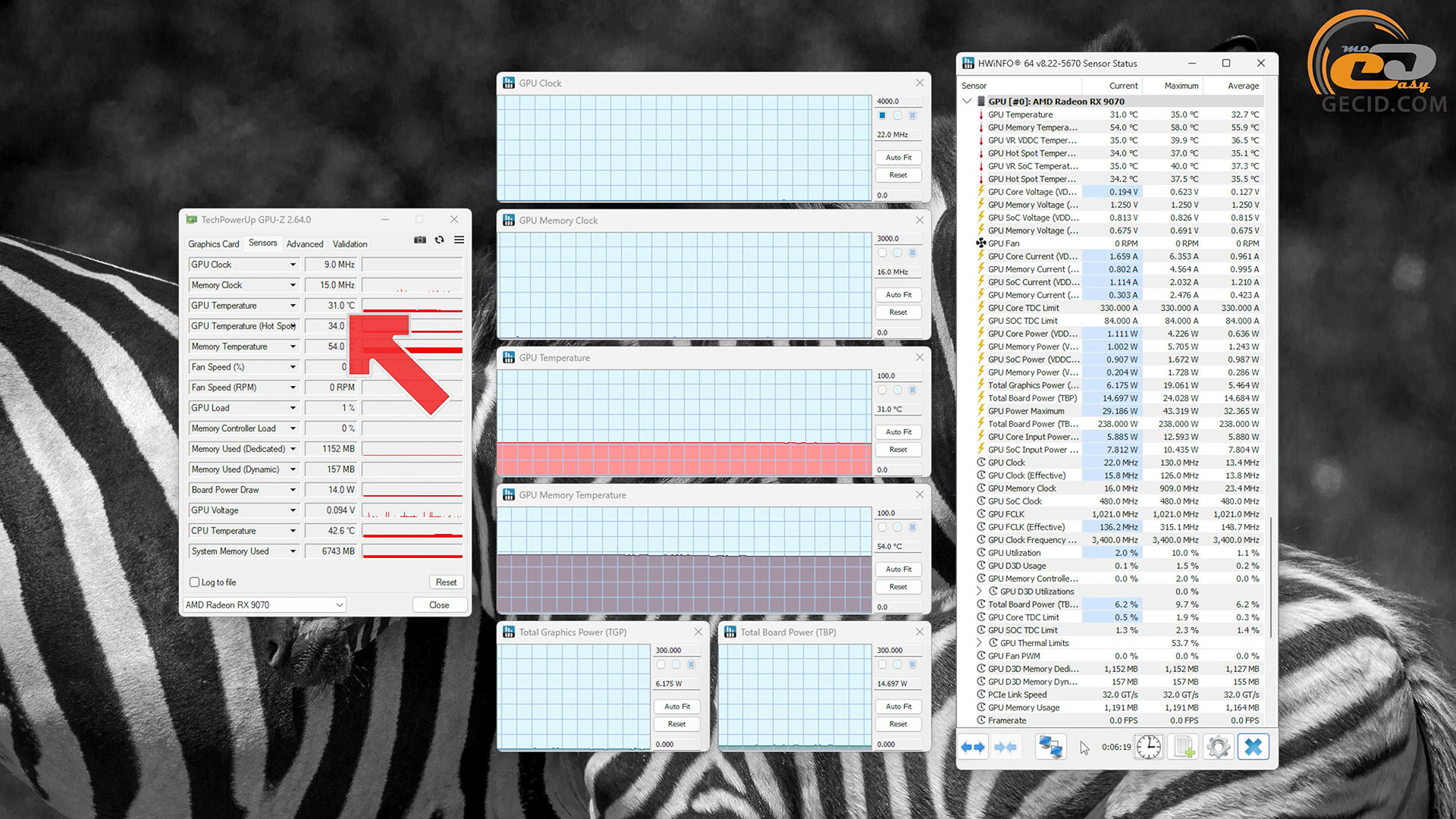Image resolution: width=1456 pixels, height=819 pixels.
Task: Expand the GPU Thermal Limits node
Action: click(x=979, y=643)
